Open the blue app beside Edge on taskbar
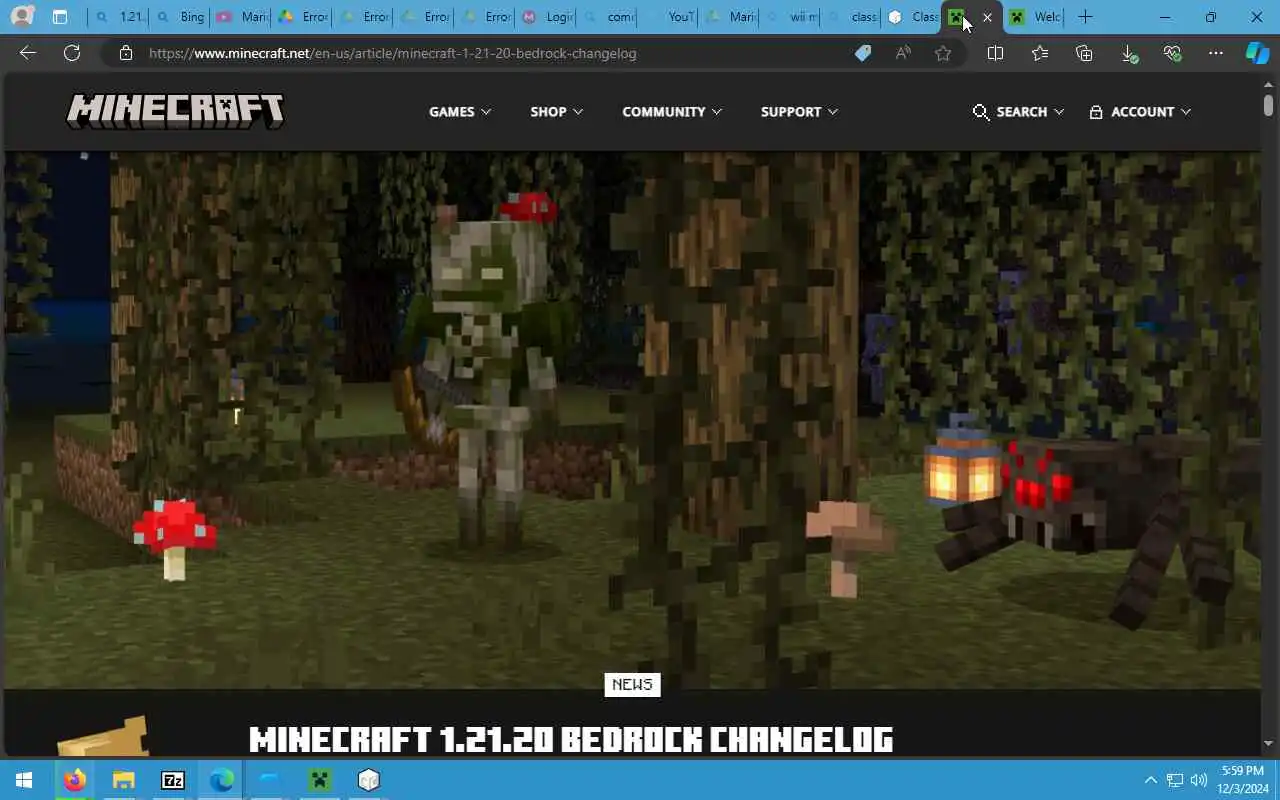The height and width of the screenshot is (800, 1280). tap(270, 780)
